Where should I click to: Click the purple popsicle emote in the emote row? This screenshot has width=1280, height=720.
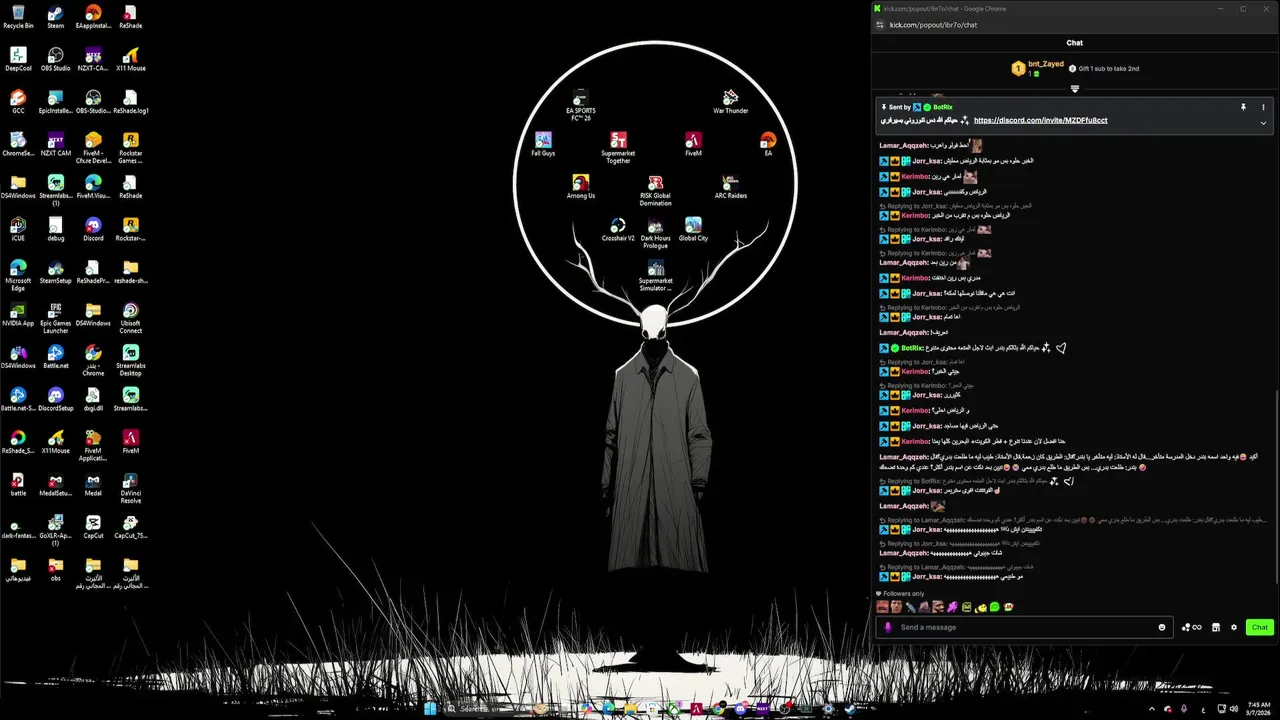953,607
